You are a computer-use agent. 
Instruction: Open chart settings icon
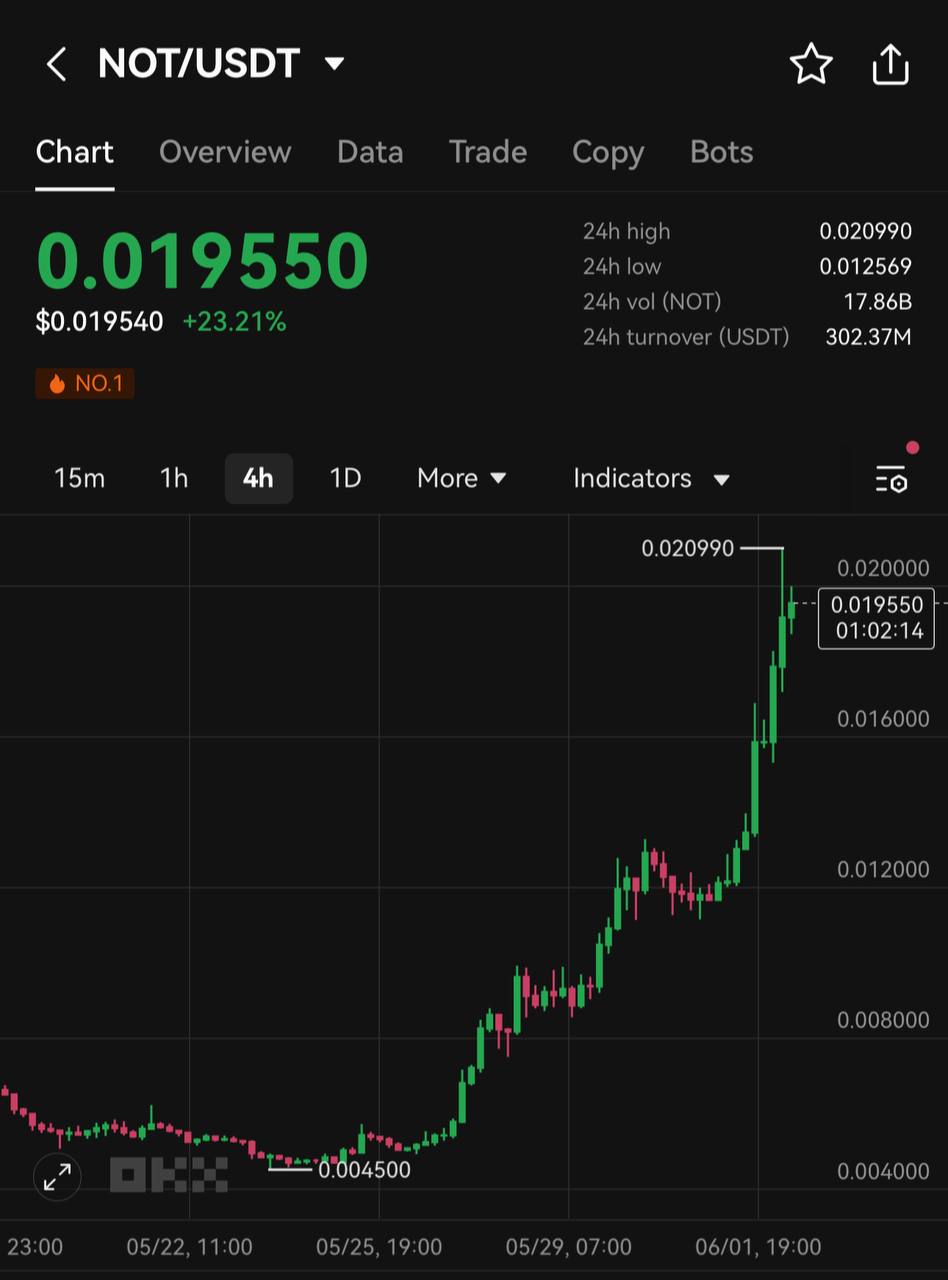click(x=890, y=479)
